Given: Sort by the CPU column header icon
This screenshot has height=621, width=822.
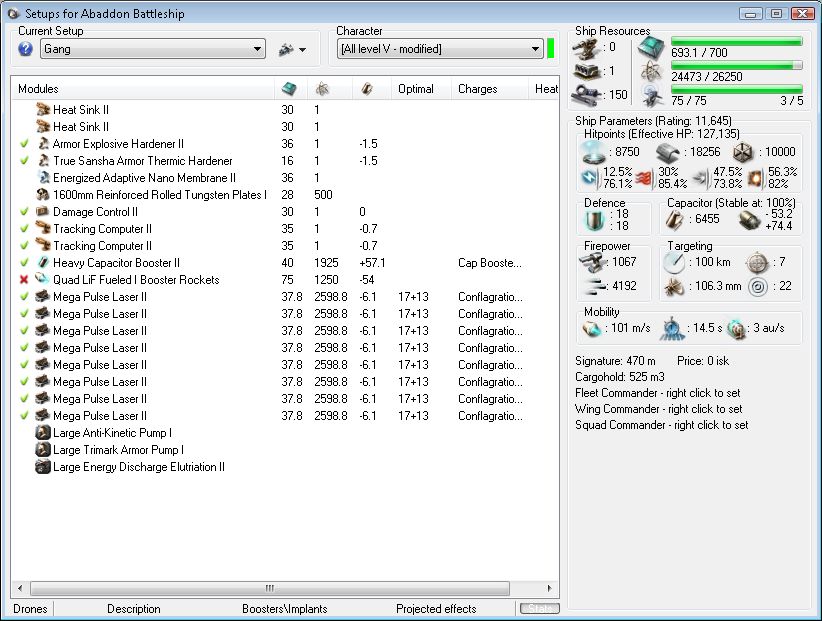Looking at the screenshot, I should [289, 89].
